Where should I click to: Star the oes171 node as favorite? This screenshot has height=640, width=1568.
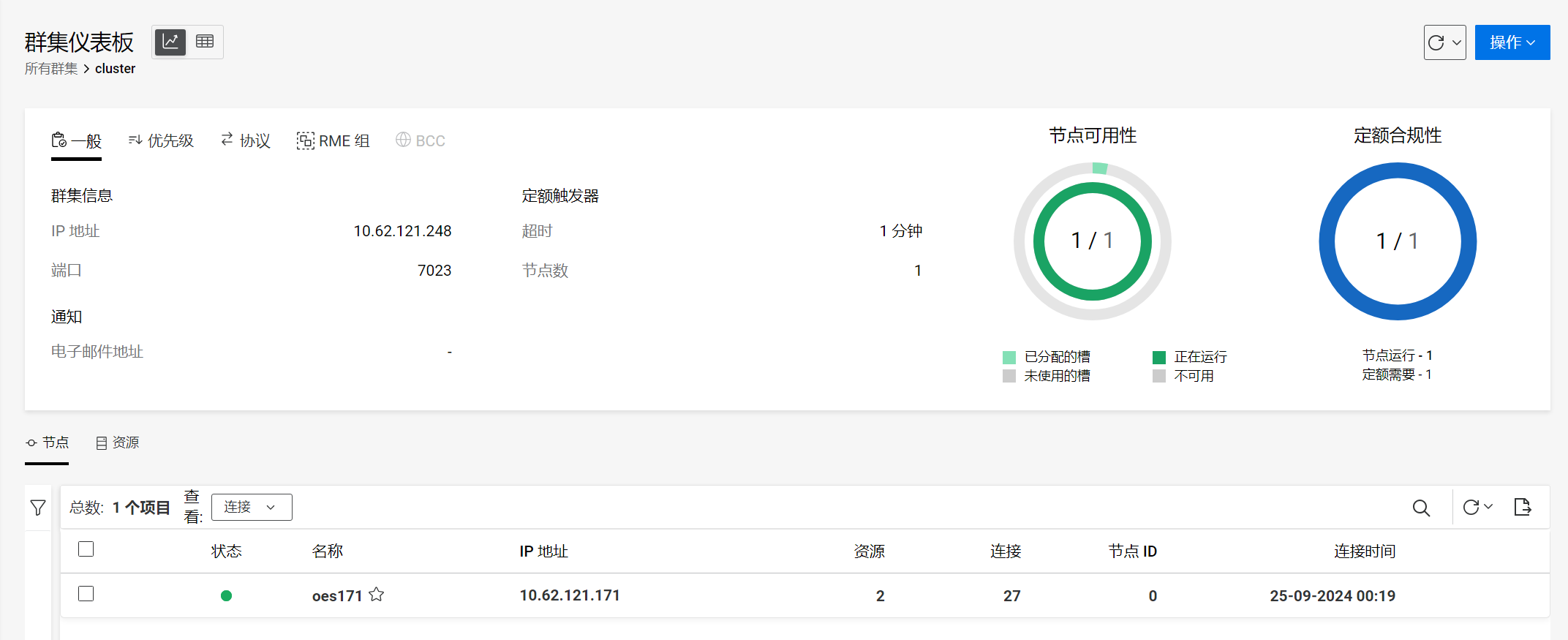(377, 595)
